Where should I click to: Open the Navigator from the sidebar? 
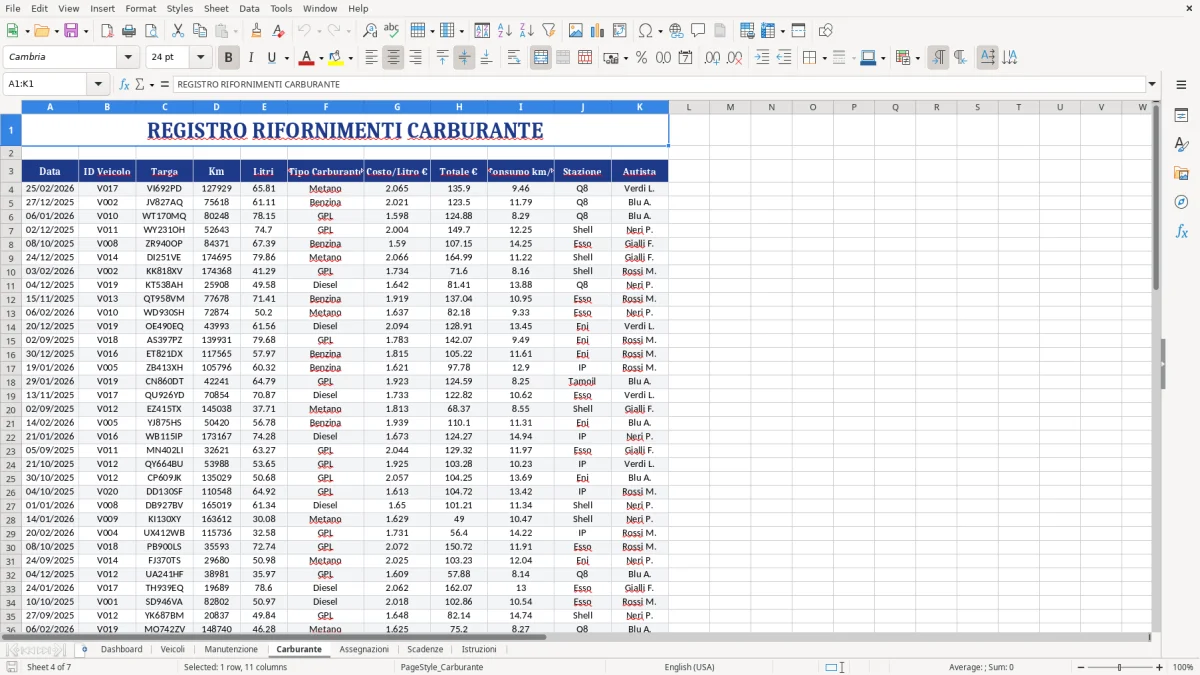click(x=1181, y=202)
